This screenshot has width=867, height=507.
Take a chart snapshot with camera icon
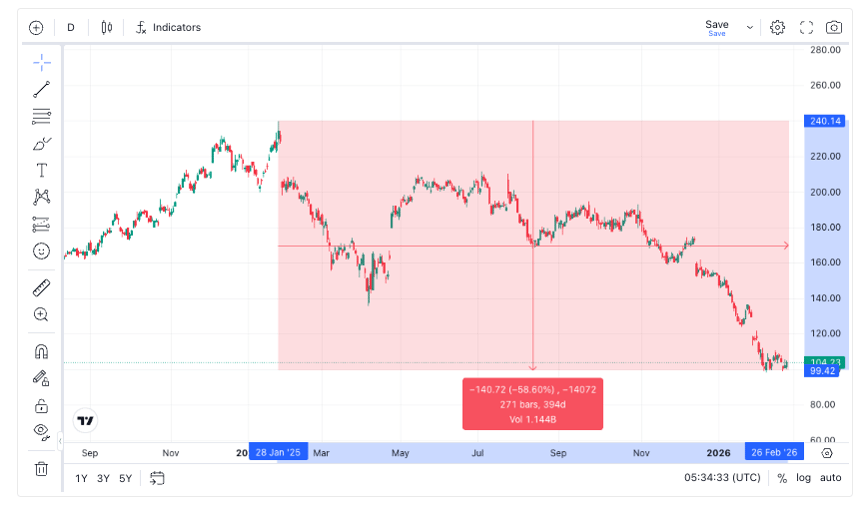(x=833, y=28)
